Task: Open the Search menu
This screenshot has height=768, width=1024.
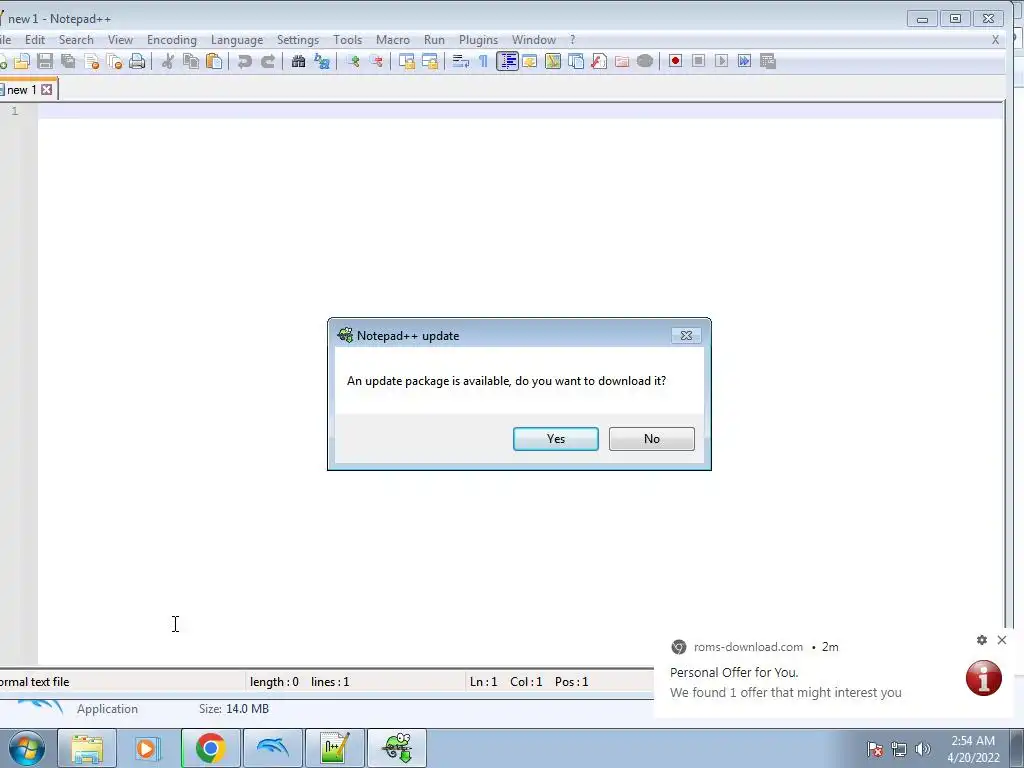Action: [x=76, y=40]
